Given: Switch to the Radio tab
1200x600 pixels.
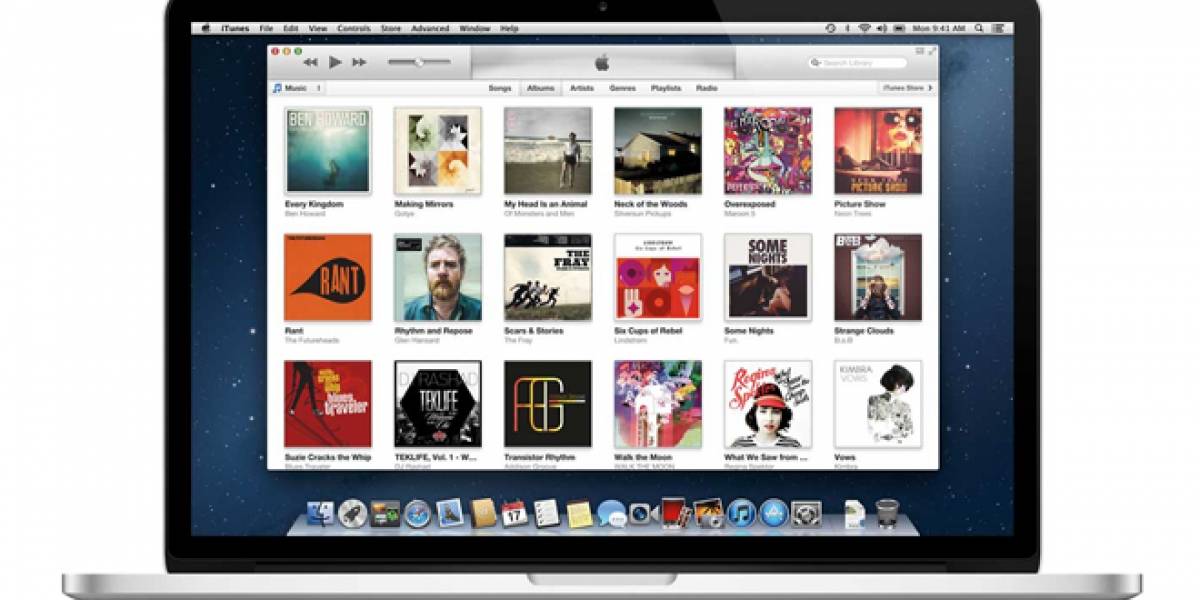Looking at the screenshot, I should 707,88.
